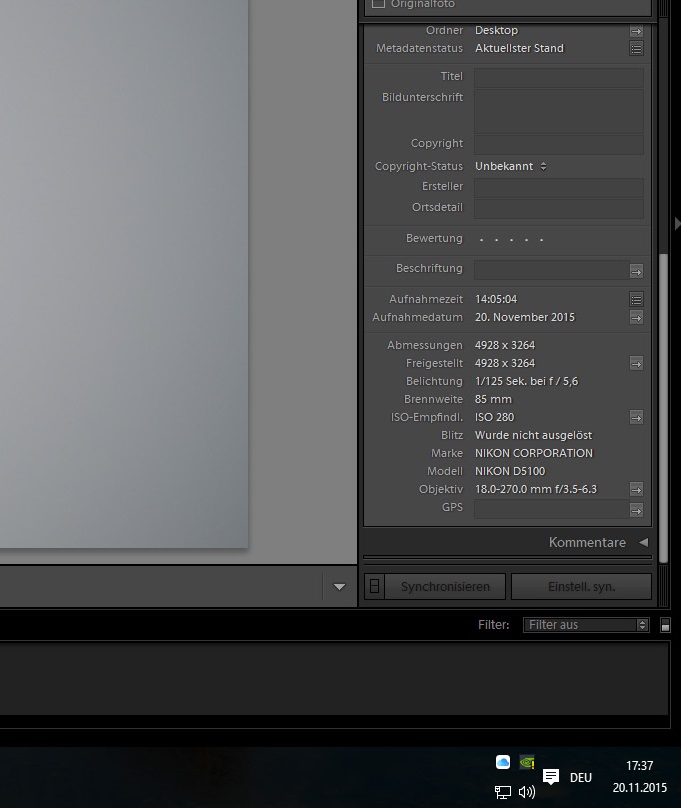Click the Einstell. syn. button
This screenshot has width=681, height=808.
coord(582,586)
